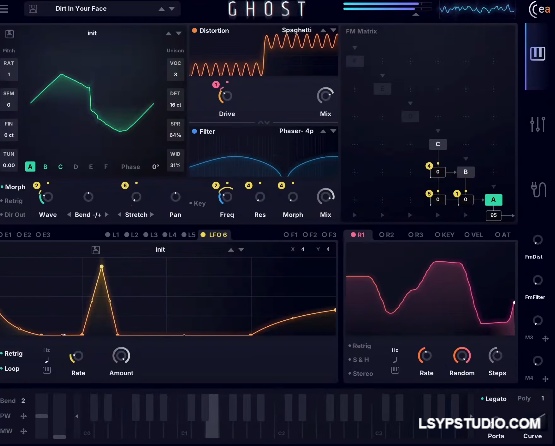Toggle Legato mode
Image resolution: width=555 pixels, height=446 pixels.
coord(493,399)
